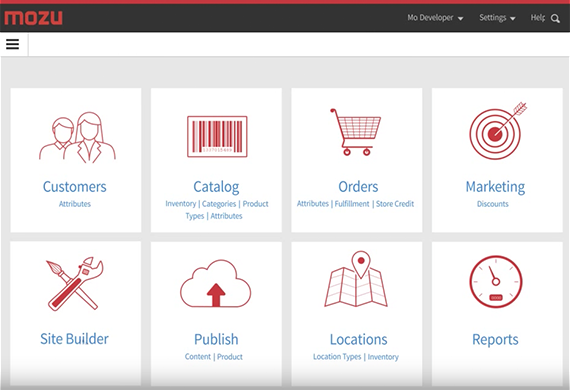Open the Catalog section title
The image size is (570, 390).
216,187
